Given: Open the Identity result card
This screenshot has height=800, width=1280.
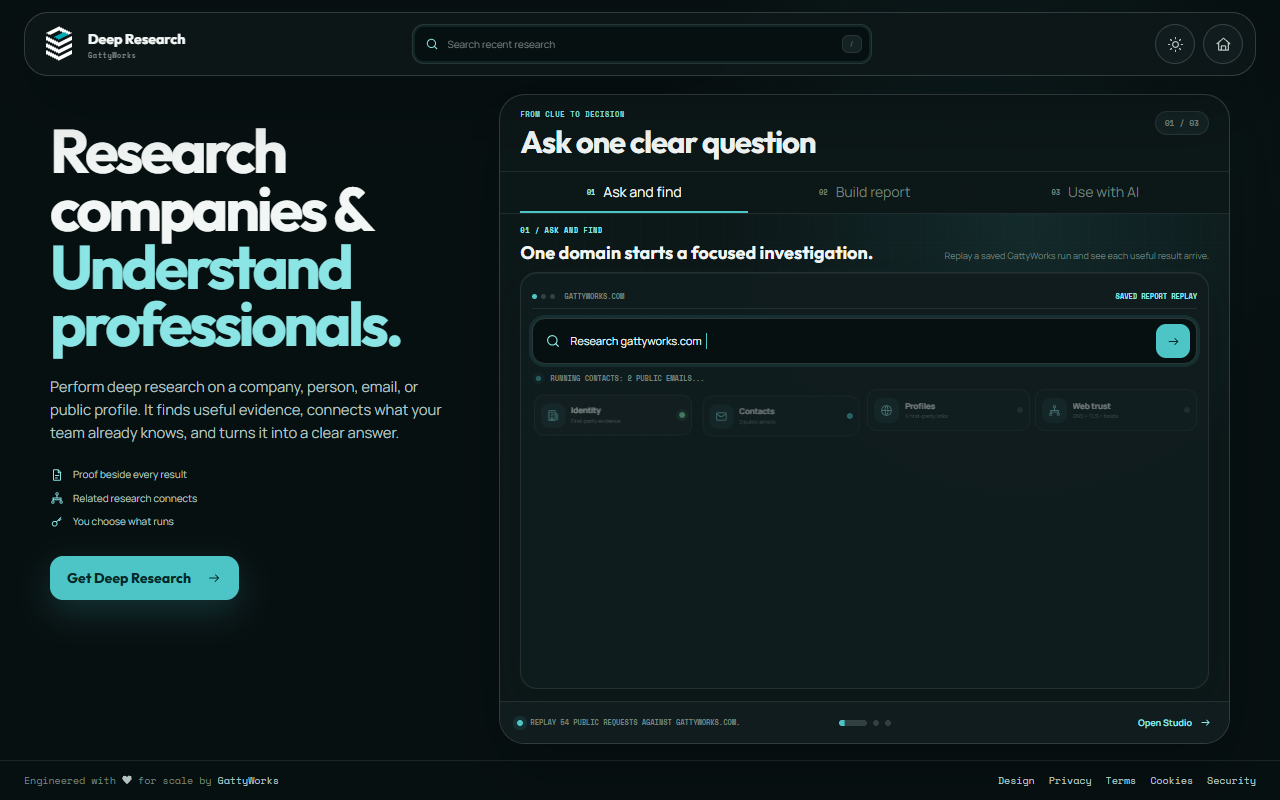Looking at the screenshot, I should (613, 415).
